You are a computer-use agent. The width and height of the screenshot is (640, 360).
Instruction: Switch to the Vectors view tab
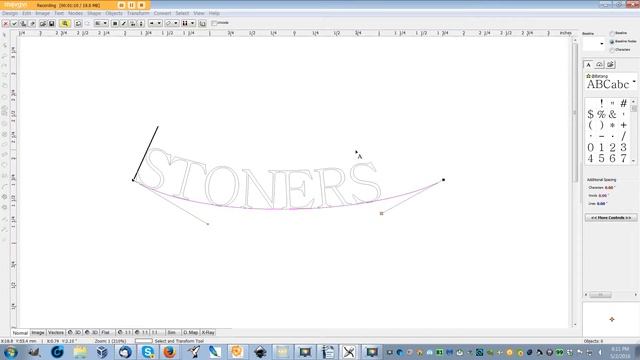[x=56, y=333]
